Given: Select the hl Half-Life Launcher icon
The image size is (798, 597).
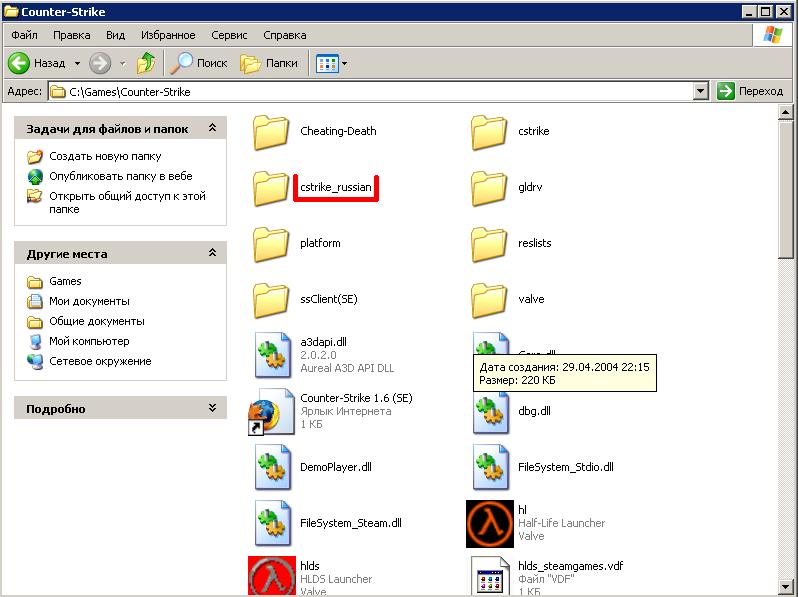Looking at the screenshot, I should click(490, 523).
